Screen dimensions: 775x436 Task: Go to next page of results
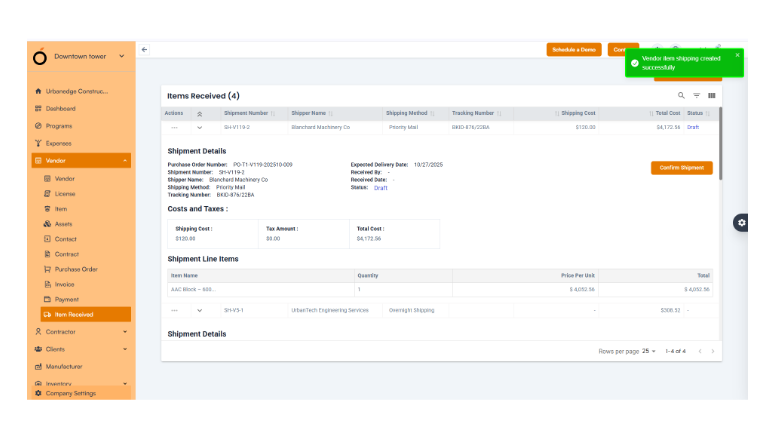[712, 351]
